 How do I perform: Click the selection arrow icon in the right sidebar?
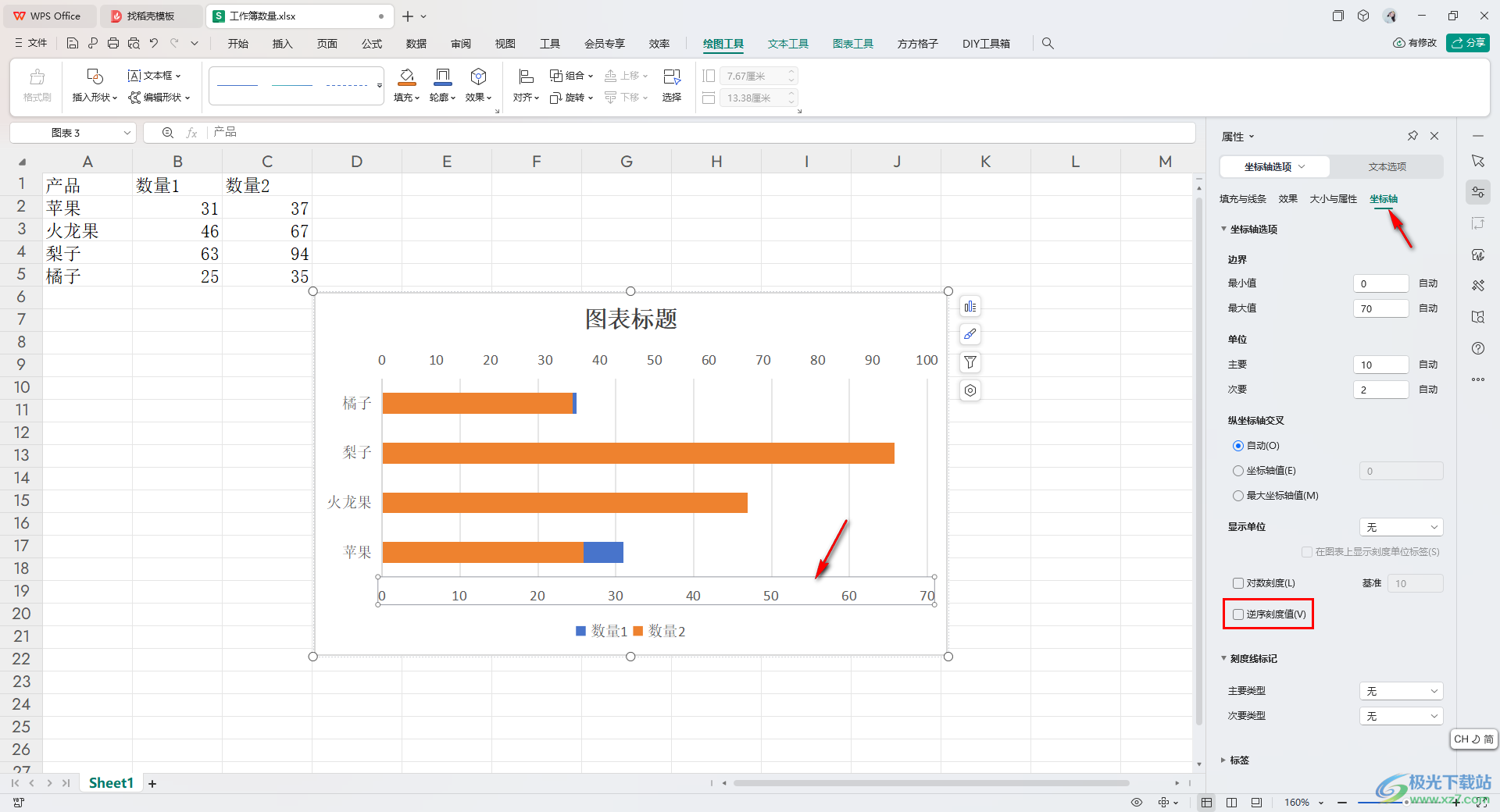point(1478,161)
